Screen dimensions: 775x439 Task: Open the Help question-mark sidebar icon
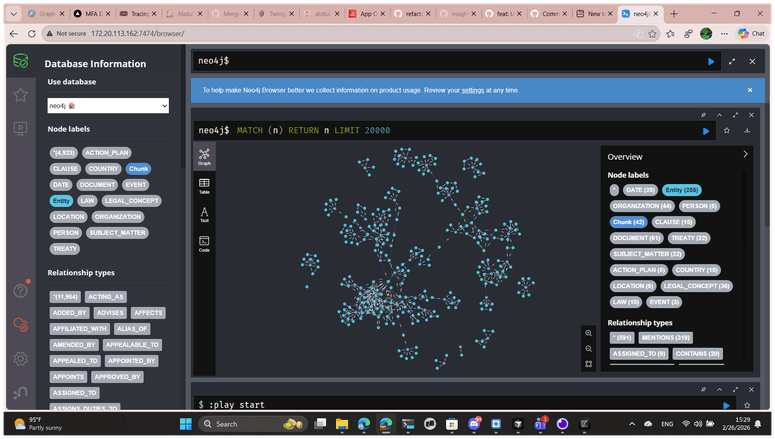point(20,291)
